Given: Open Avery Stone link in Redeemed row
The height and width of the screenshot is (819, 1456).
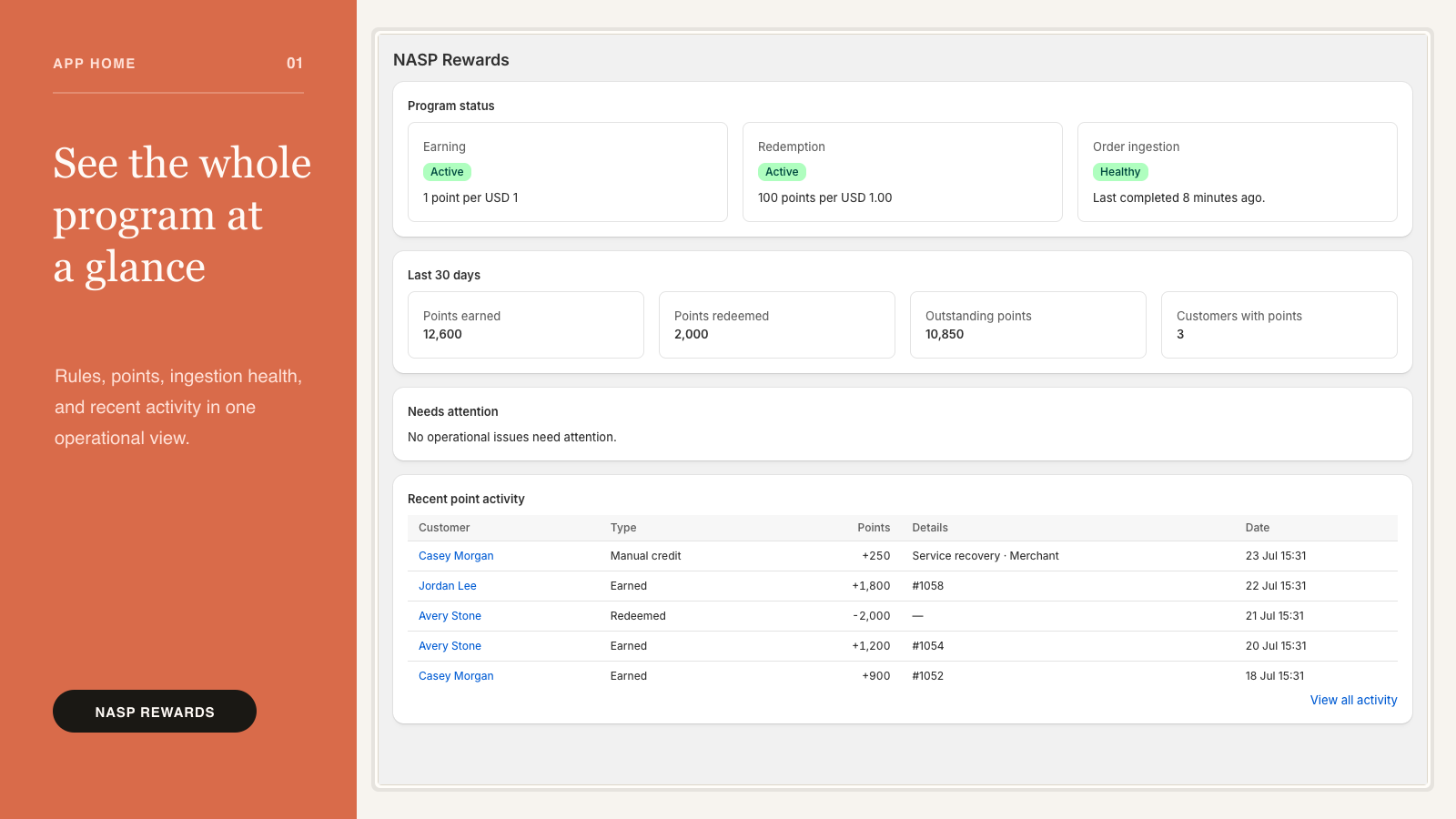Looking at the screenshot, I should tap(450, 616).
